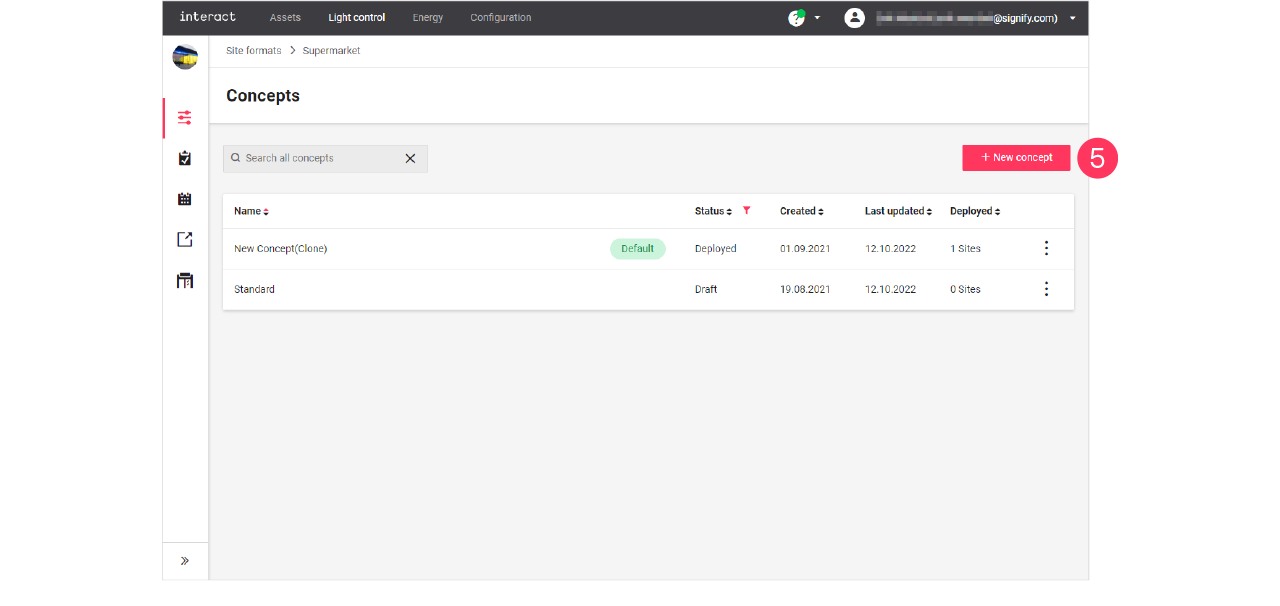Click the magnifier icon in the search bar
Viewport: 1280px width, 606px height.
pyautogui.click(x=235, y=158)
